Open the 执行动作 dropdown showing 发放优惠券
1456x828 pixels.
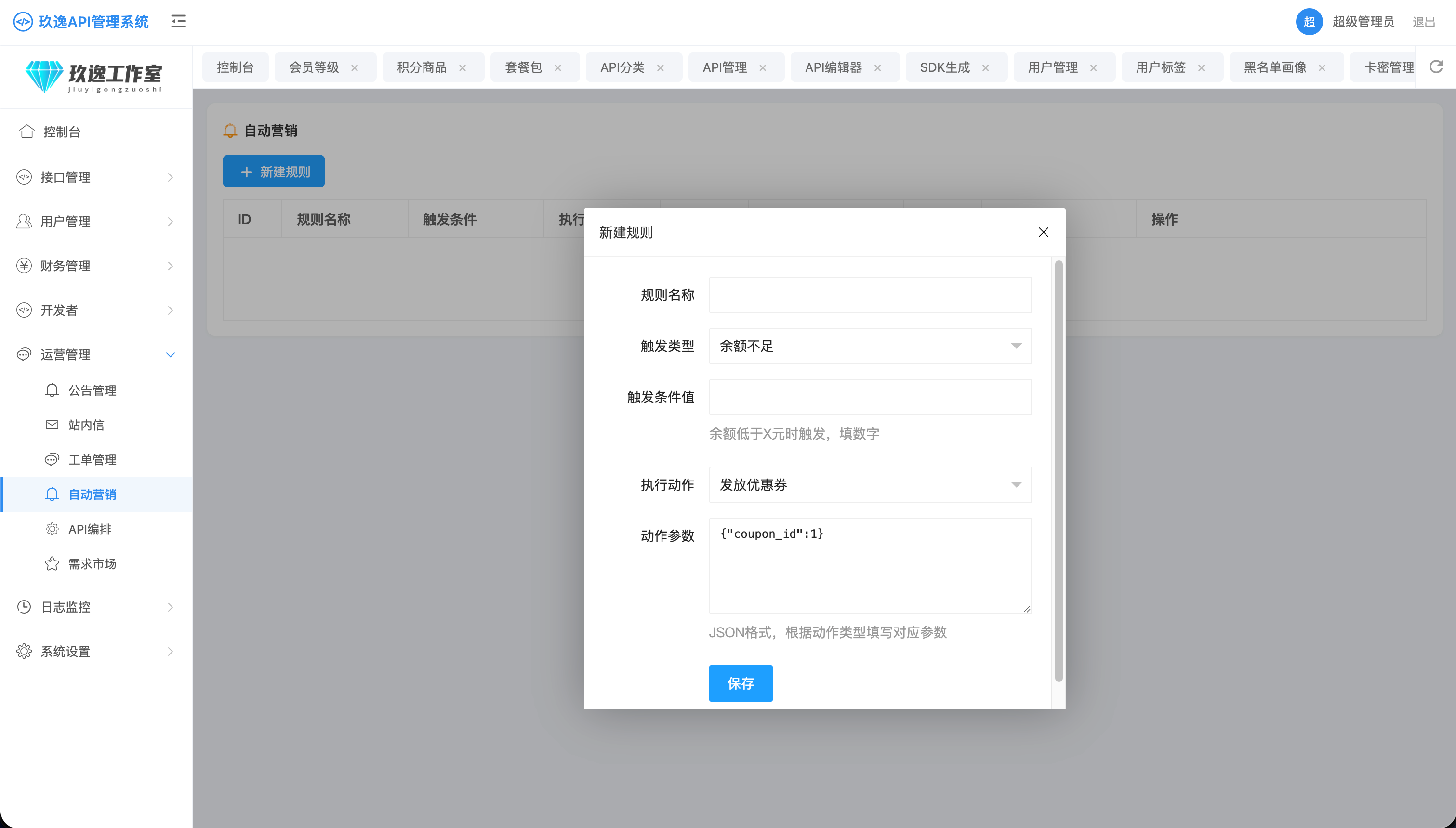pos(870,484)
